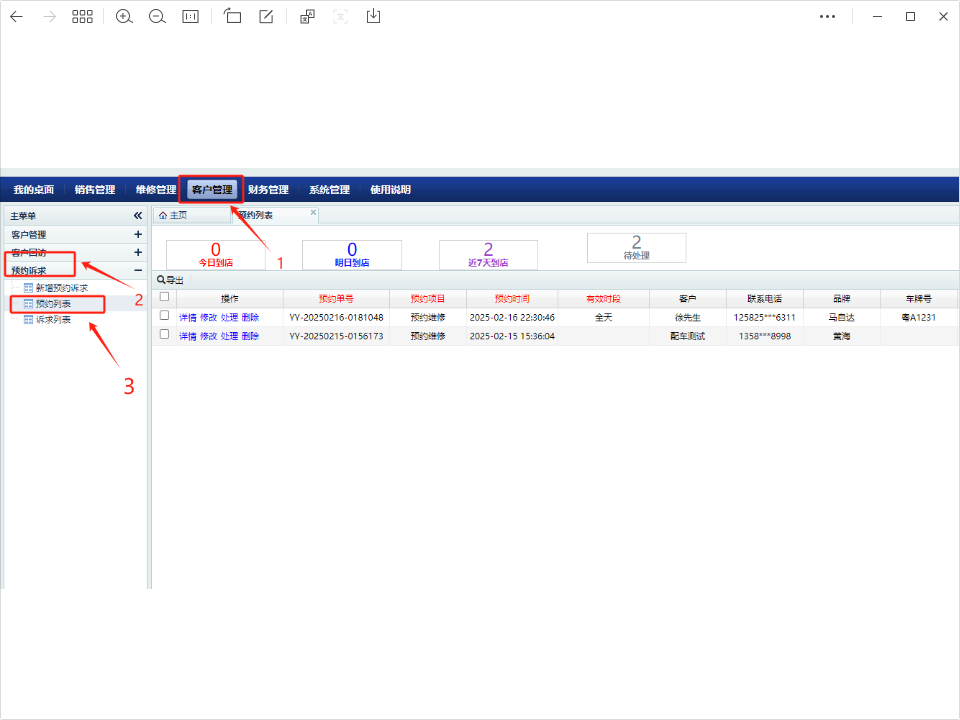Click the 导出 export button
The image size is (960, 720).
click(x=171, y=280)
